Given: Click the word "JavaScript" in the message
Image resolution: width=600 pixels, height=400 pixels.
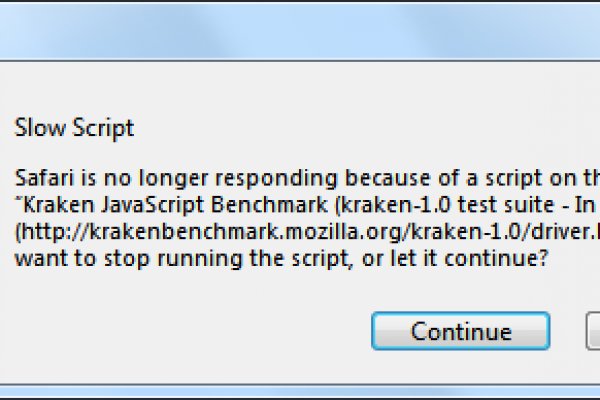Looking at the screenshot, I should click(x=140, y=203).
